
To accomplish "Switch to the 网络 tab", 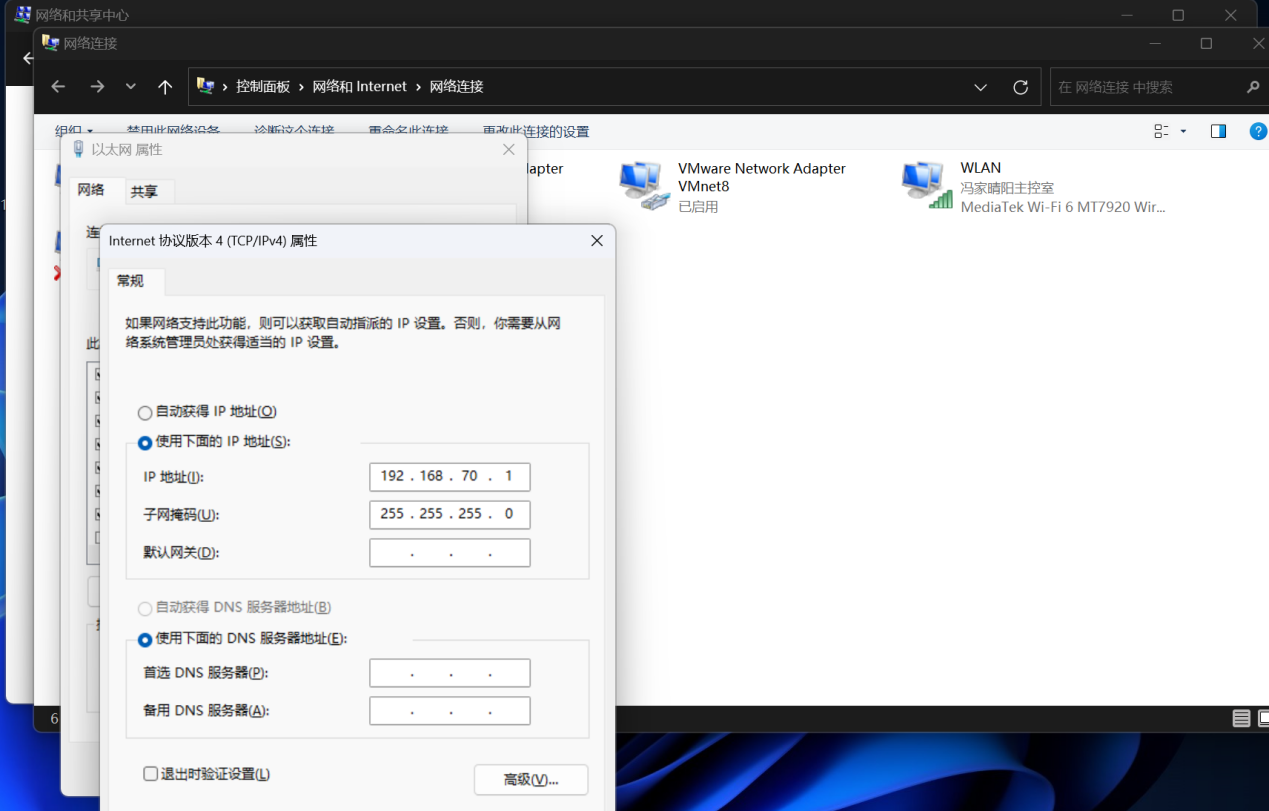I will (x=91, y=189).
